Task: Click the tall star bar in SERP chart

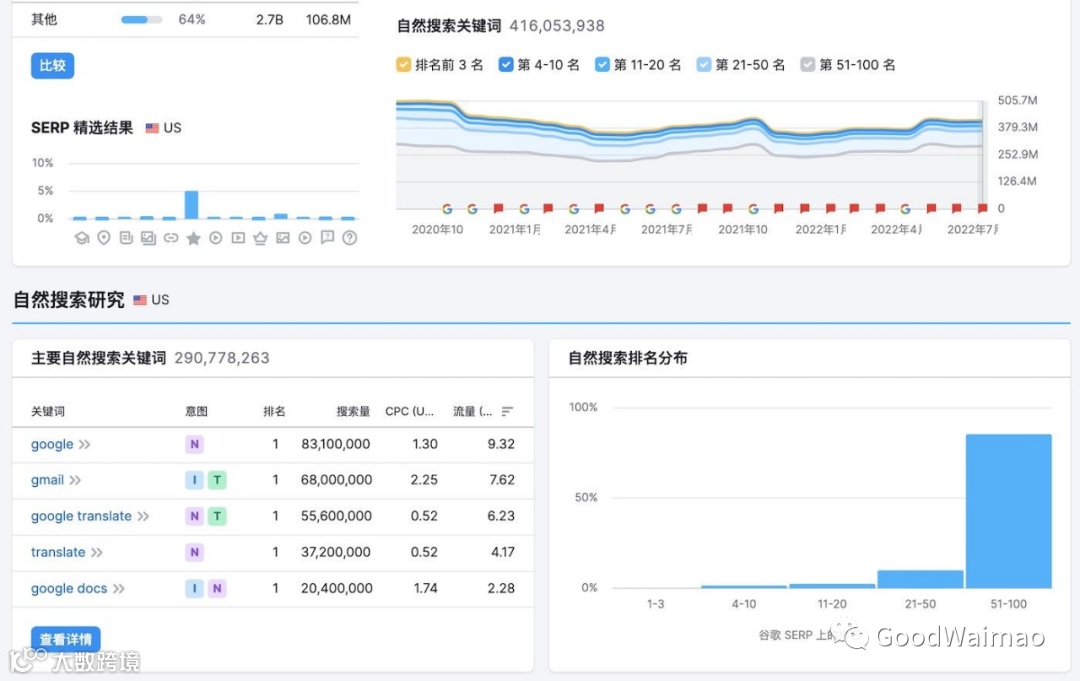Action: (191, 205)
